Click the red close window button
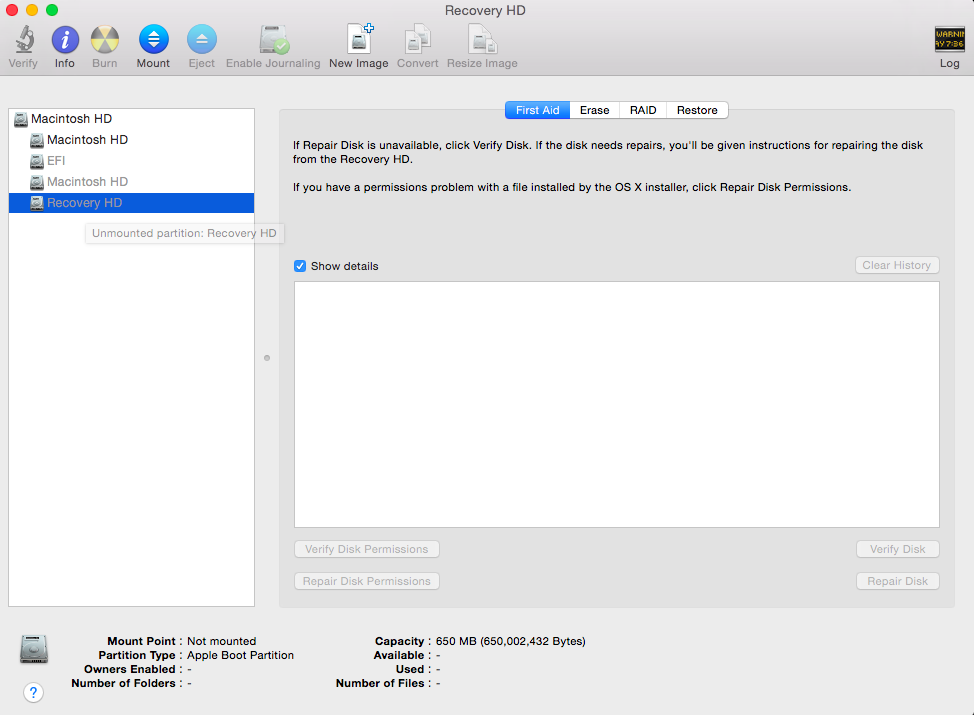Viewport: 974px width, 715px height. click(x=12, y=10)
